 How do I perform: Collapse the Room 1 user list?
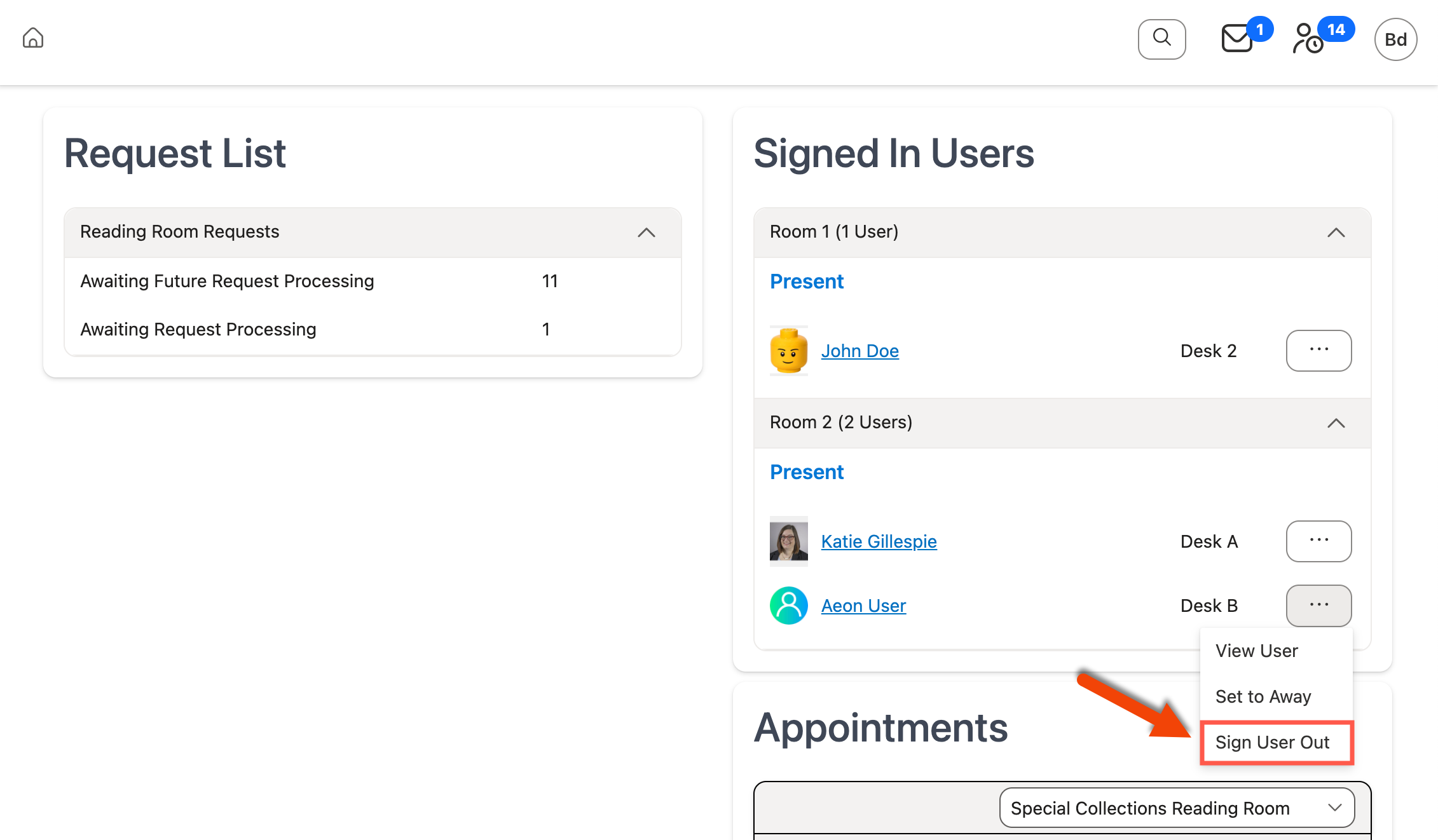point(1336,233)
